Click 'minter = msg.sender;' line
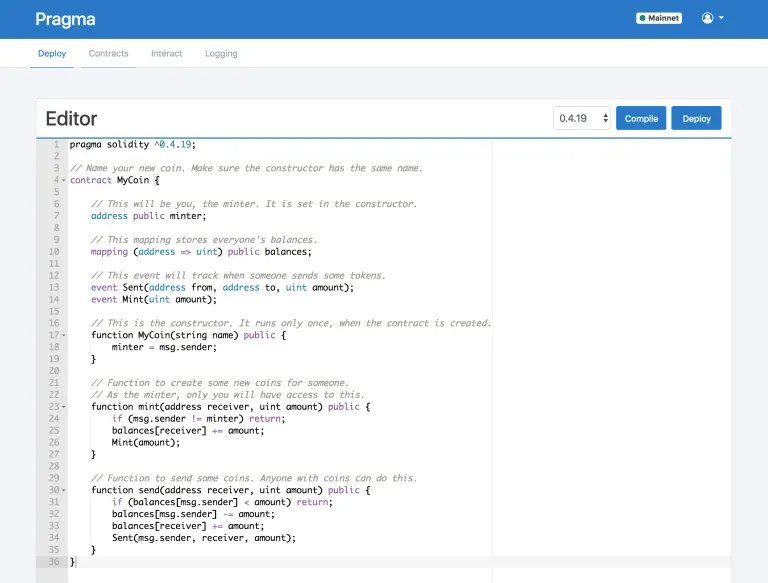768x583 pixels. point(164,347)
